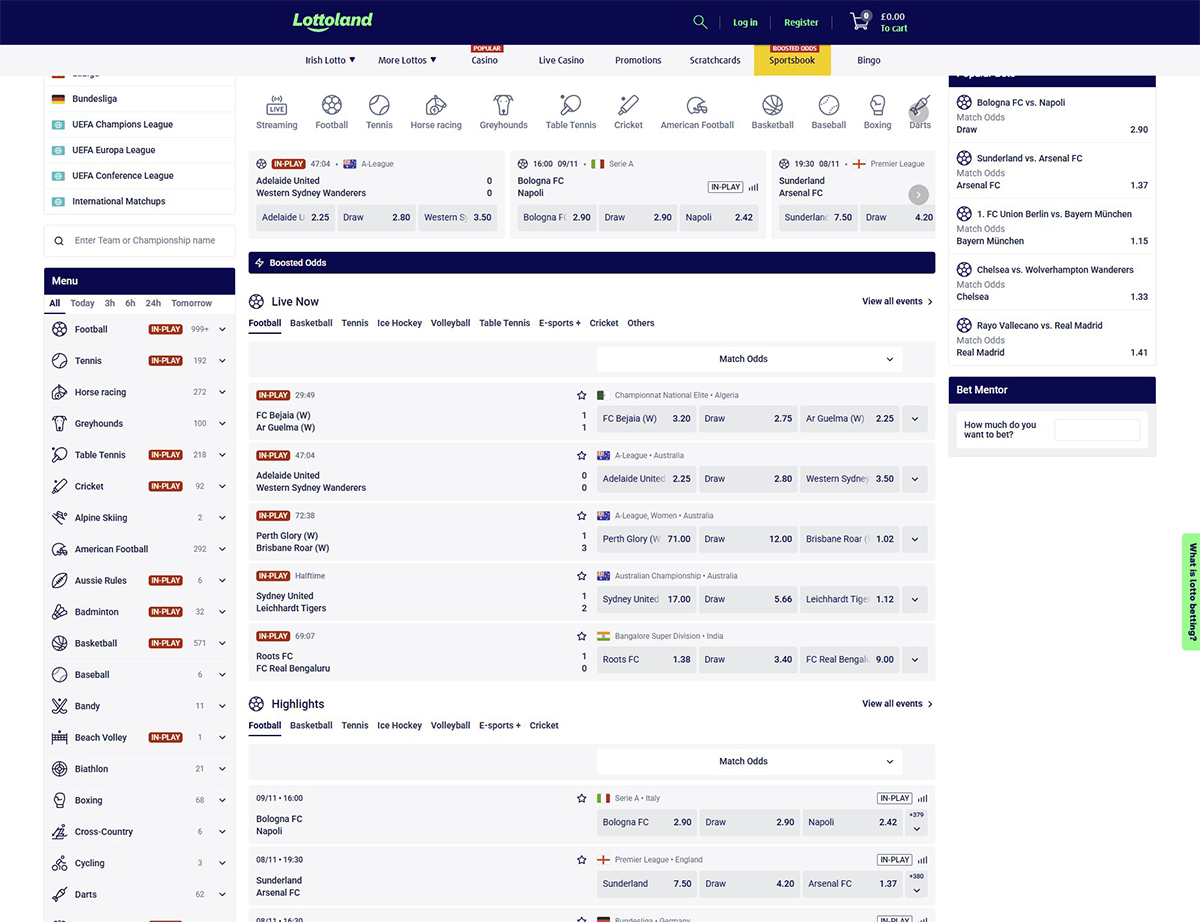Open the search magnifier icon in header
Image resolution: width=1200 pixels, height=922 pixels.
coord(700,22)
